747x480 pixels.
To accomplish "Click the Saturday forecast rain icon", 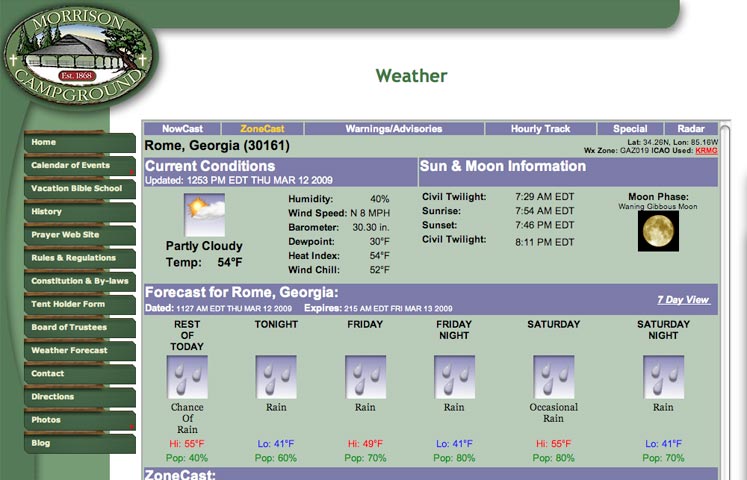I will (553, 377).
